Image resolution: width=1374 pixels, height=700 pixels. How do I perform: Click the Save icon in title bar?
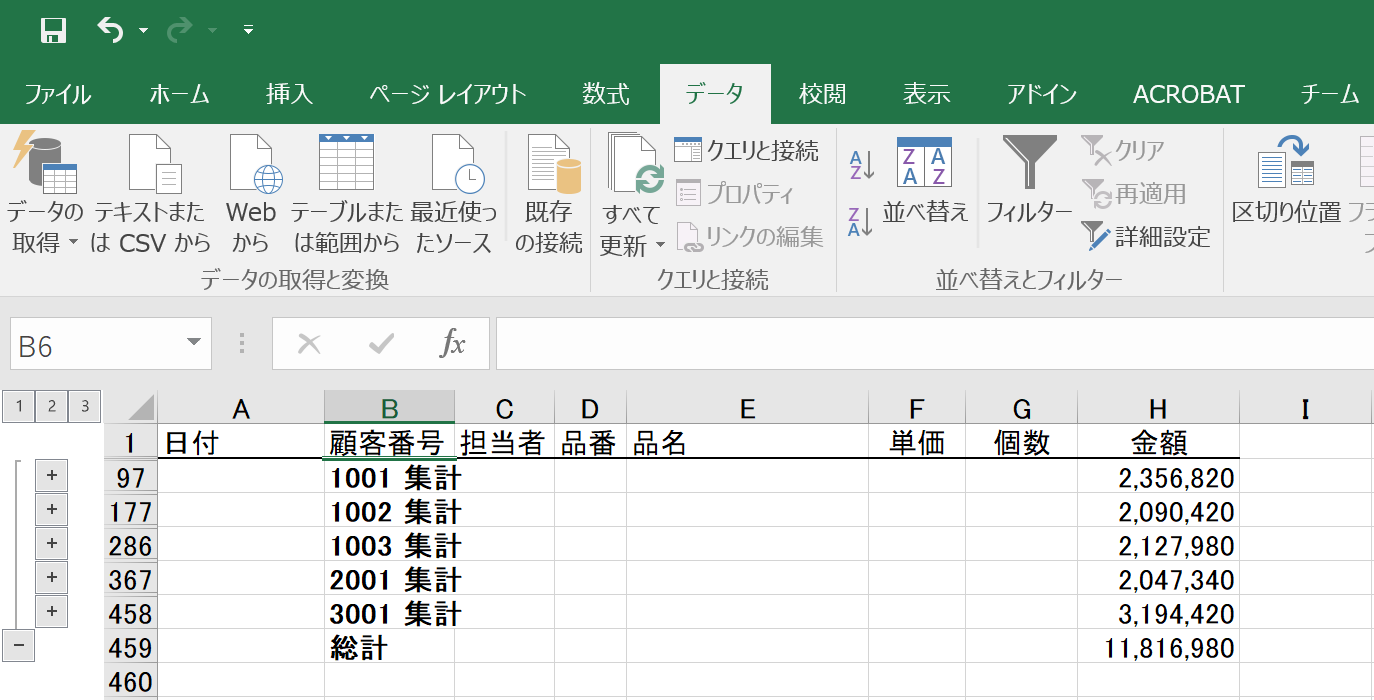pos(53,31)
